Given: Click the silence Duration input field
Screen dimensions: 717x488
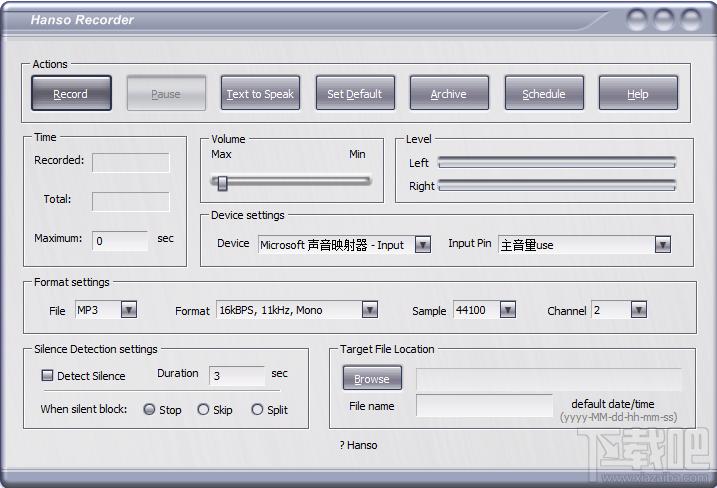Looking at the screenshot, I should (x=237, y=375).
